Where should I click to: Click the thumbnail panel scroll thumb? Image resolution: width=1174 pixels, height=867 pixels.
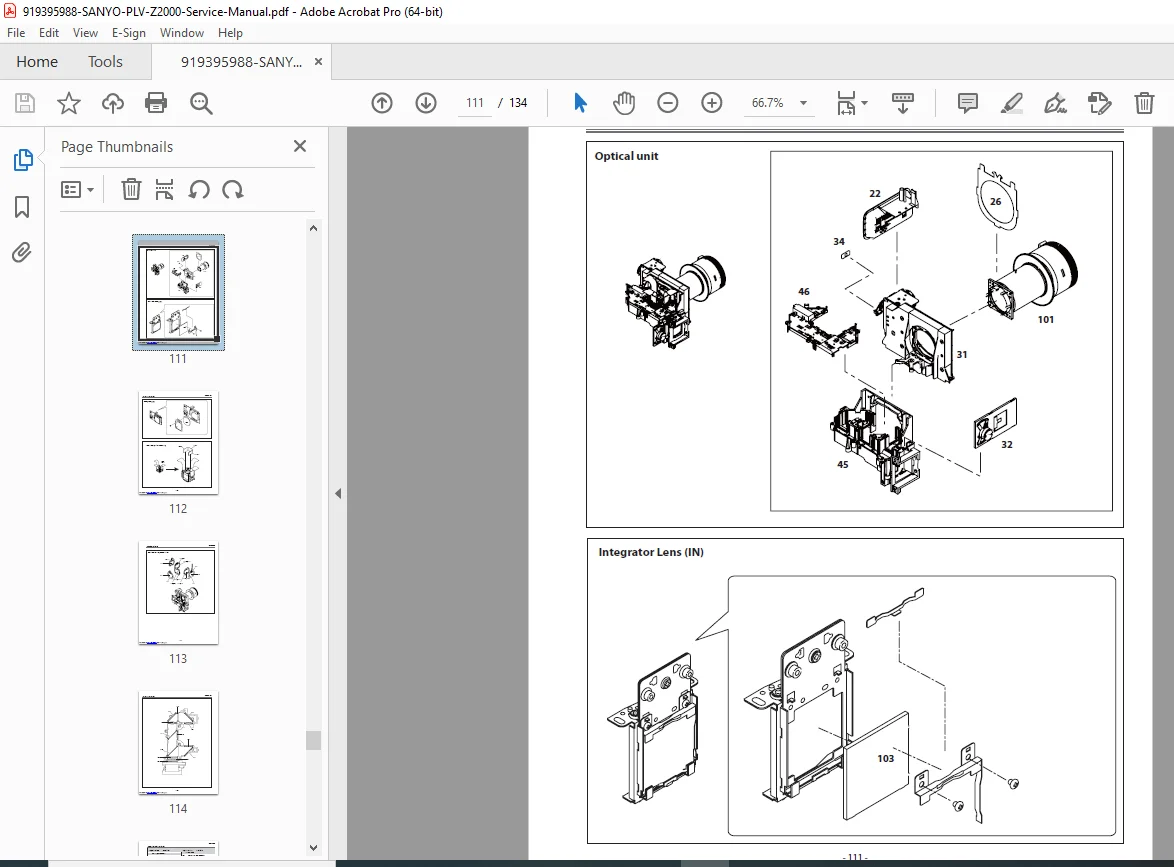pyautogui.click(x=314, y=740)
